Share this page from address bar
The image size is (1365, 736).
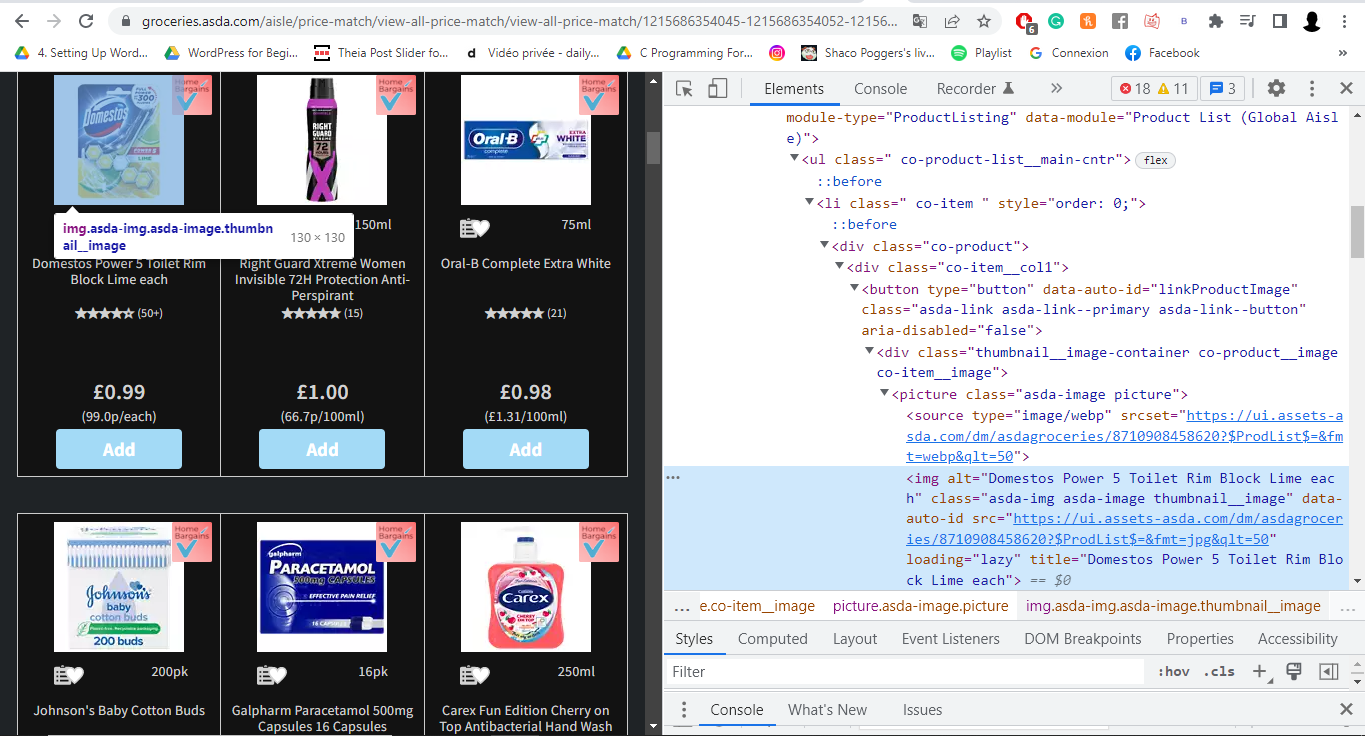951,21
